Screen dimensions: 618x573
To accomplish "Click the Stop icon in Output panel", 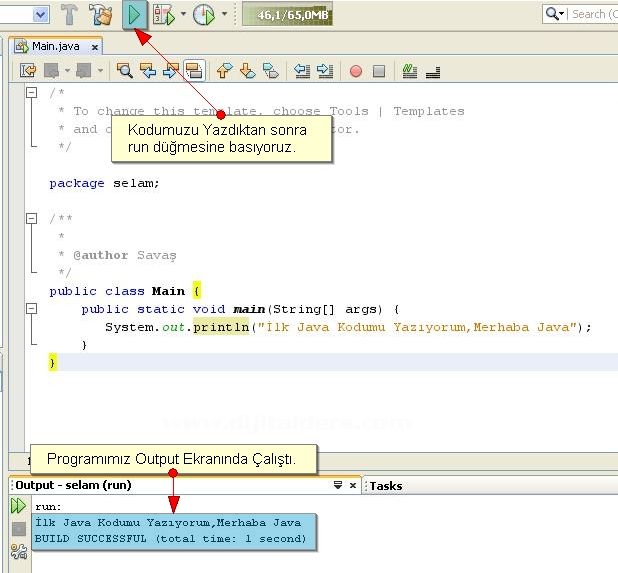I will pyautogui.click(x=19, y=529).
